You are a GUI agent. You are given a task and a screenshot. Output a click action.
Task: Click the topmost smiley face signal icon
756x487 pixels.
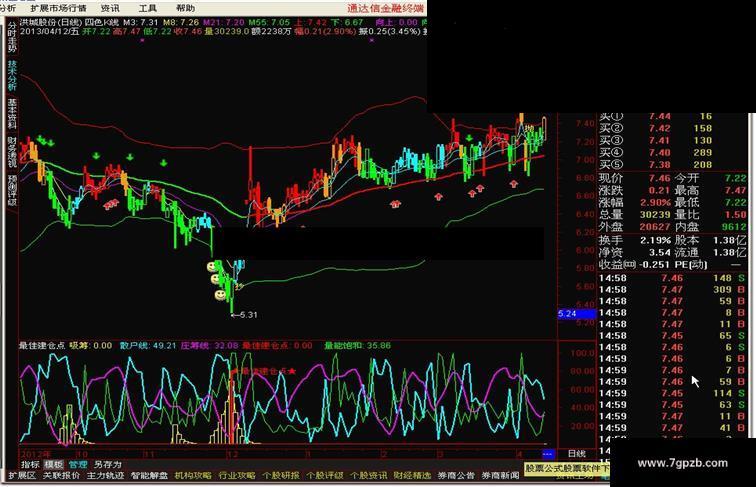point(212,266)
